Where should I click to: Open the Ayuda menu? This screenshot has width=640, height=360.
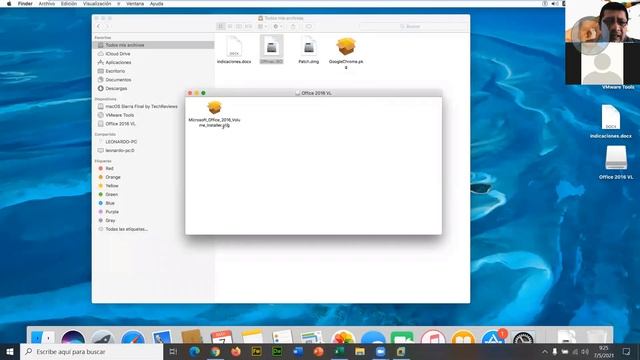[x=156, y=4]
